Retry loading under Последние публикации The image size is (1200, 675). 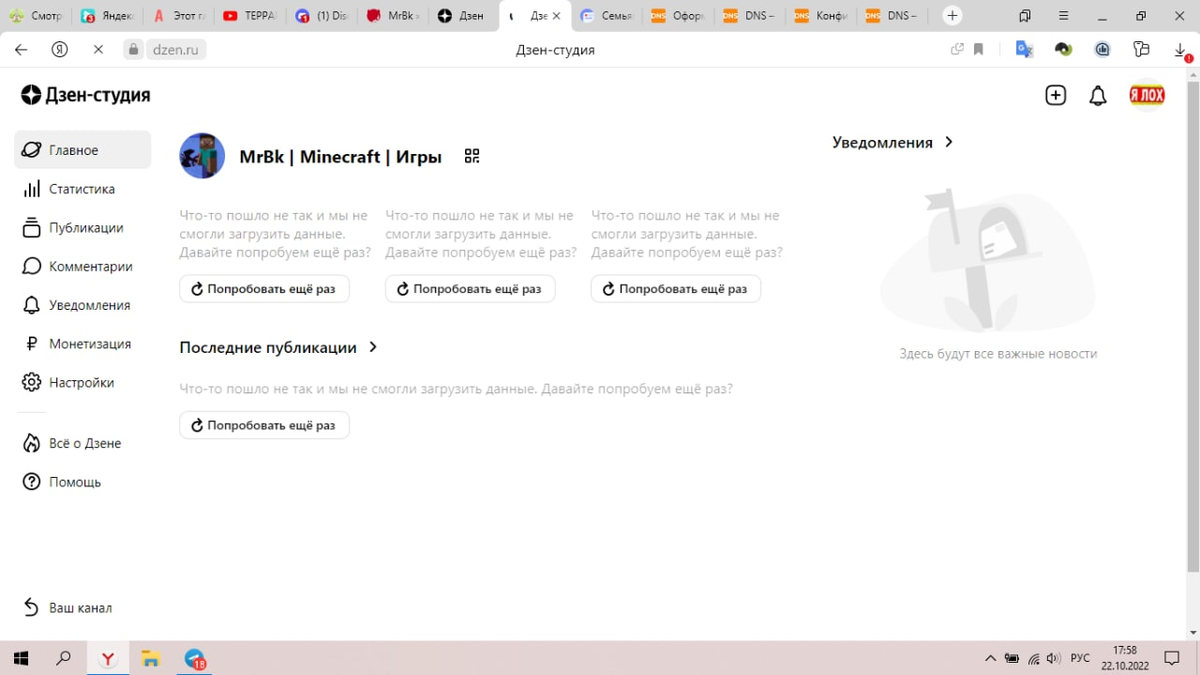[x=264, y=425]
